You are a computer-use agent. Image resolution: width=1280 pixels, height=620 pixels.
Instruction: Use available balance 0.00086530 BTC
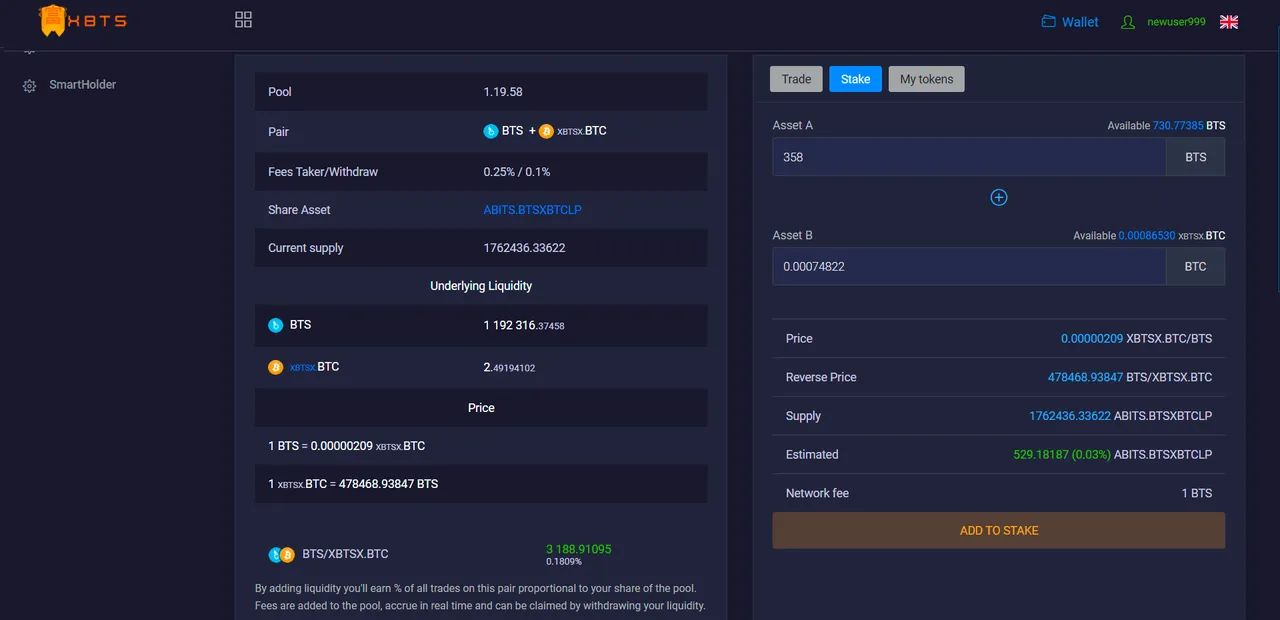(1146, 236)
